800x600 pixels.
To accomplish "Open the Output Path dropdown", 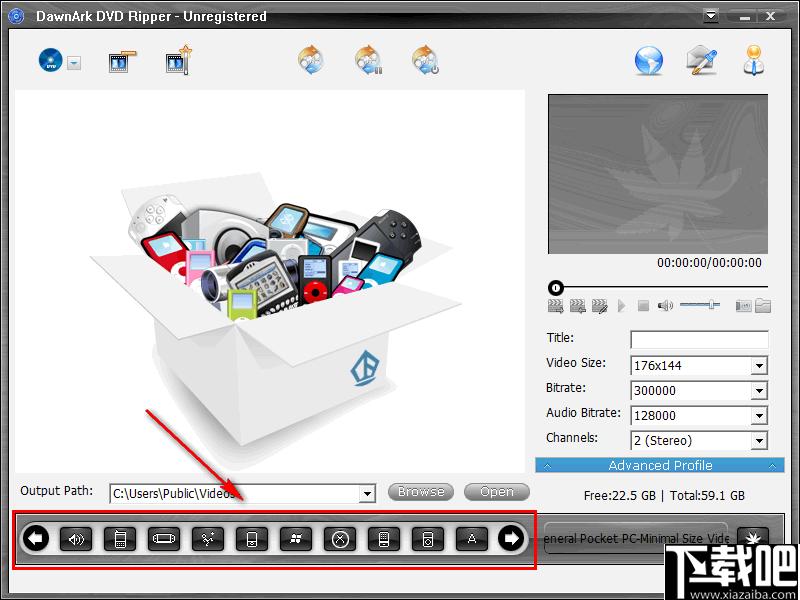I will (367, 493).
